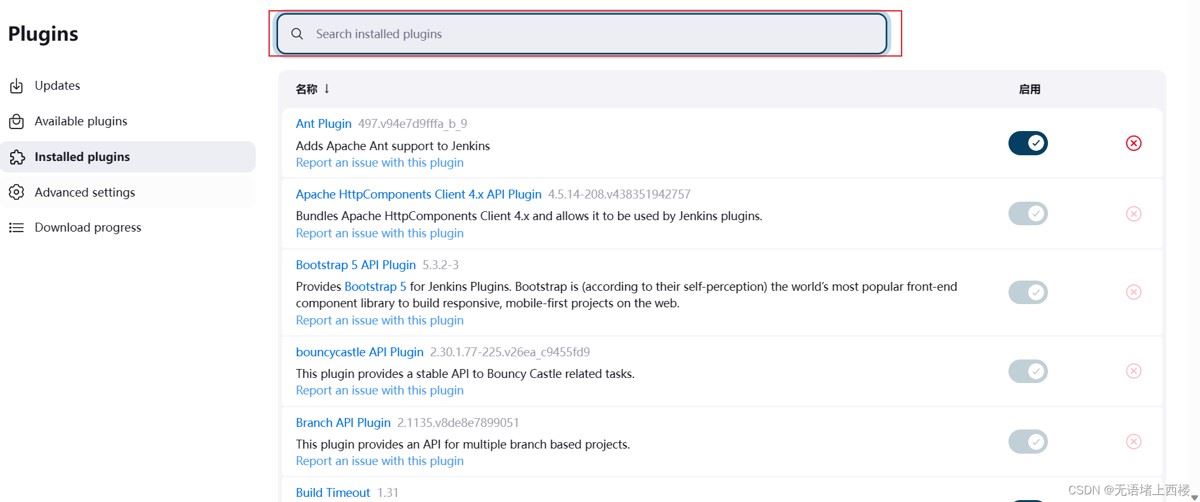Open Advanced settings page

click(84, 192)
